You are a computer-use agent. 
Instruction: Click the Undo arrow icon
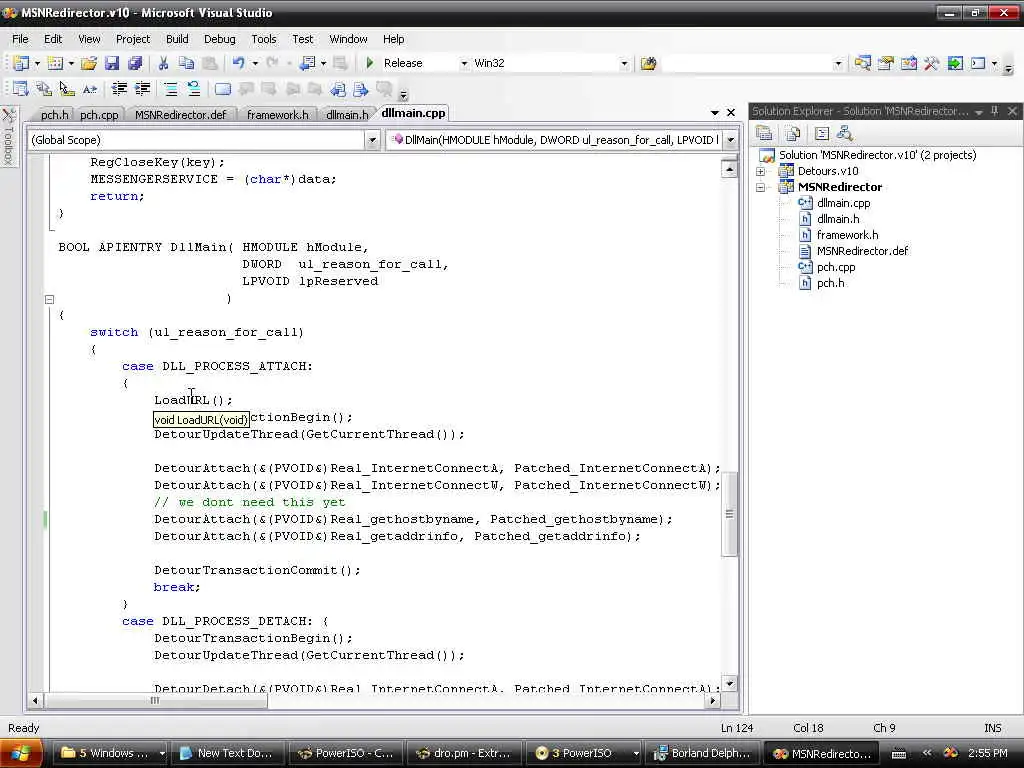click(x=238, y=63)
